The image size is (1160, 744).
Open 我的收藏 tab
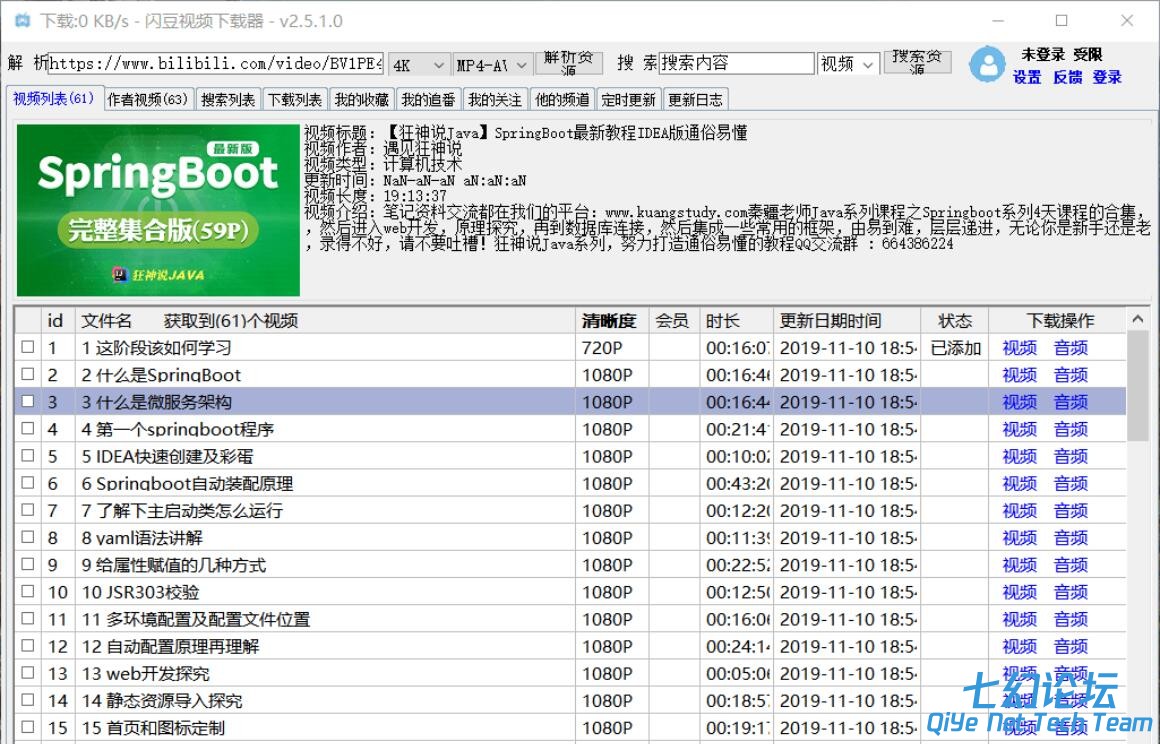tap(362, 99)
